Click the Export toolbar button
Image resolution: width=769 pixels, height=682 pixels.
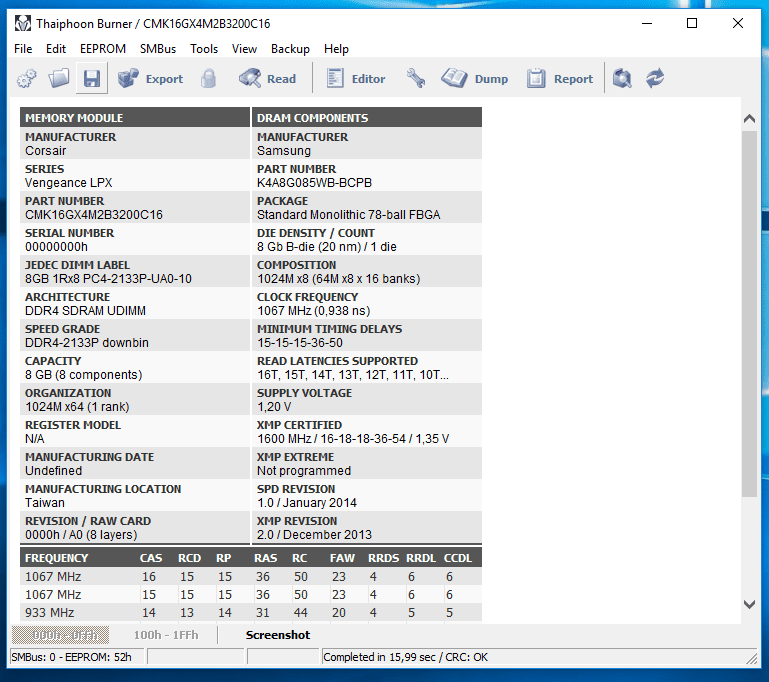coord(150,78)
